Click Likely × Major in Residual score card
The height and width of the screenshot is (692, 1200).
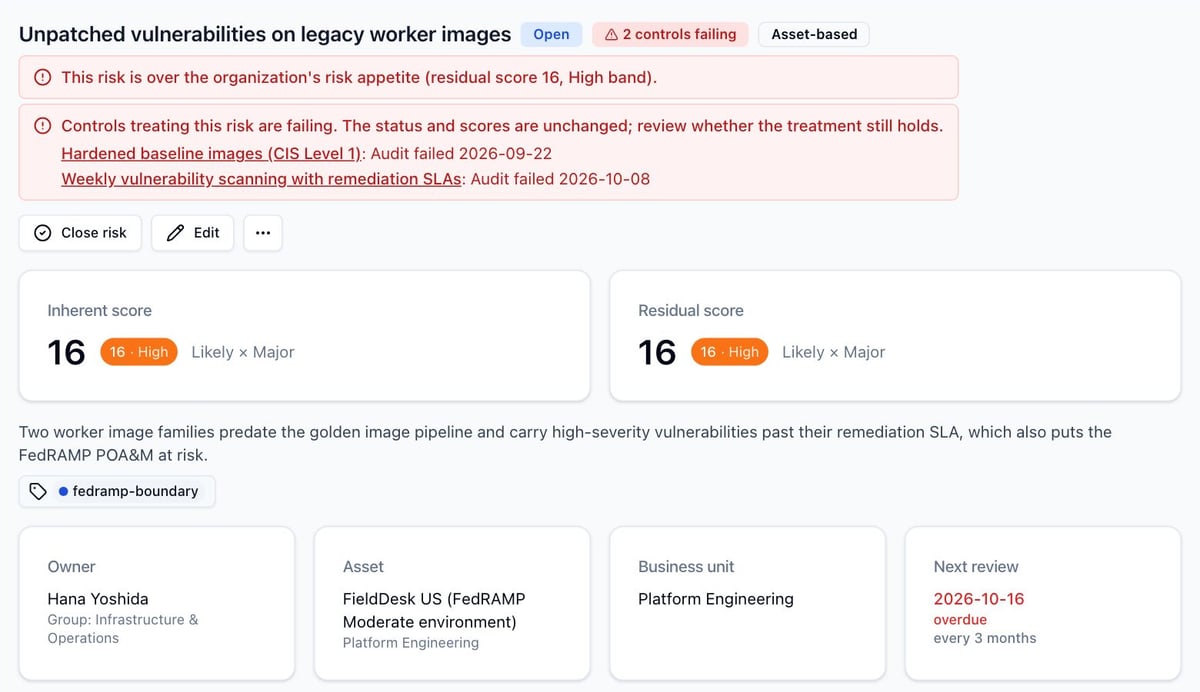click(x=834, y=352)
